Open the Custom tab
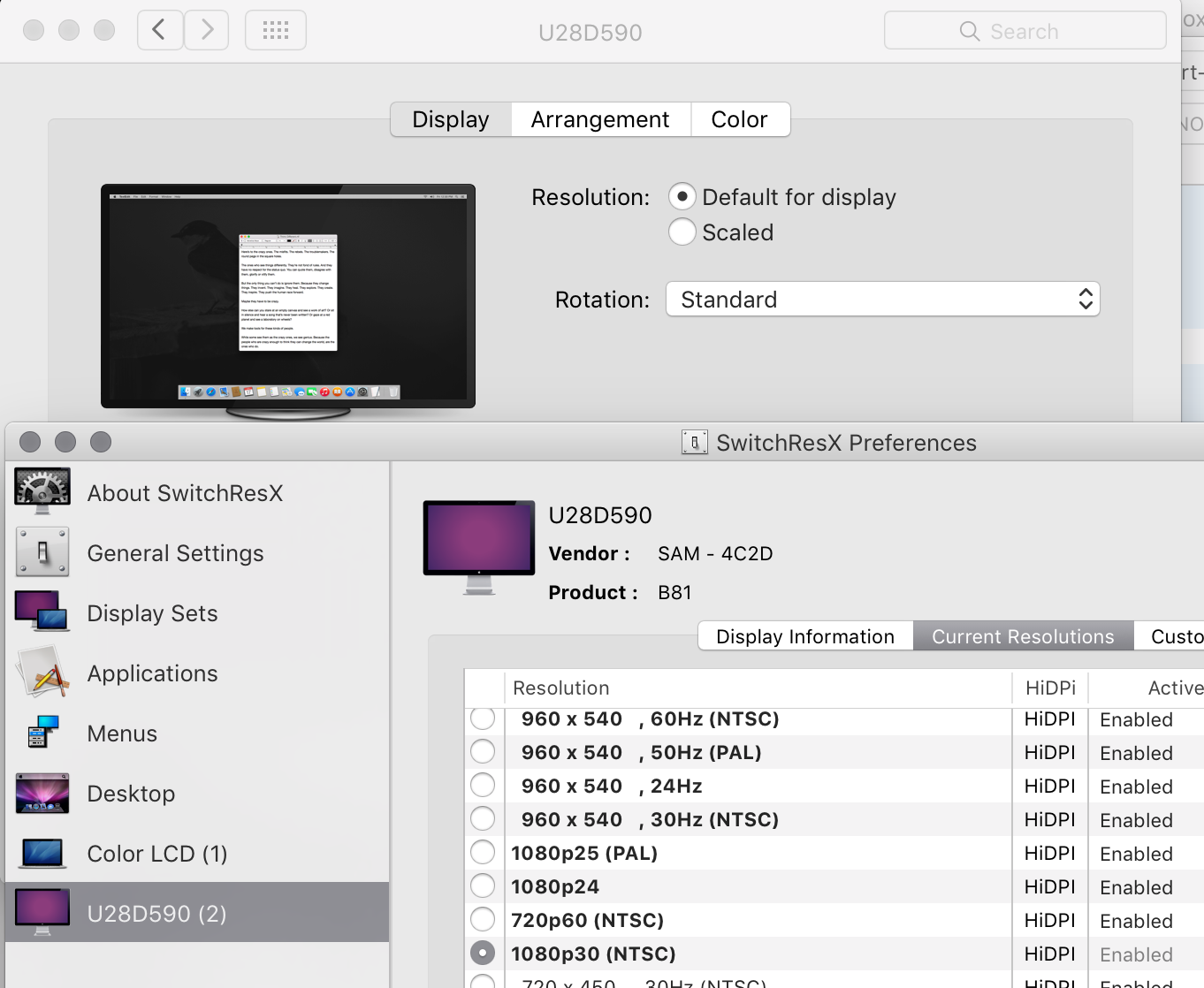The image size is (1204, 988). 1171,636
